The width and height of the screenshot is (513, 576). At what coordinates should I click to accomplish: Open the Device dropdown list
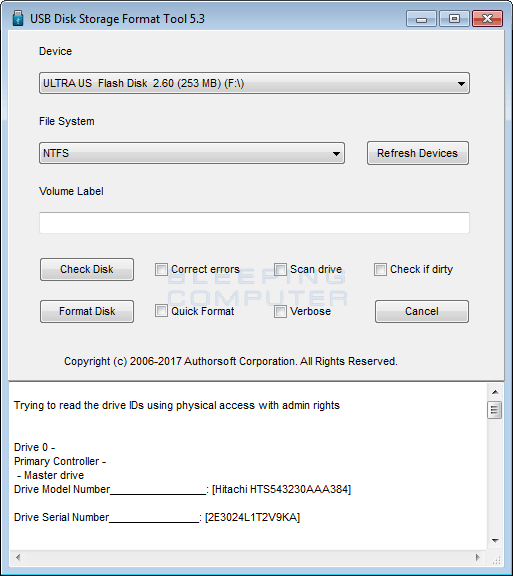(x=254, y=83)
